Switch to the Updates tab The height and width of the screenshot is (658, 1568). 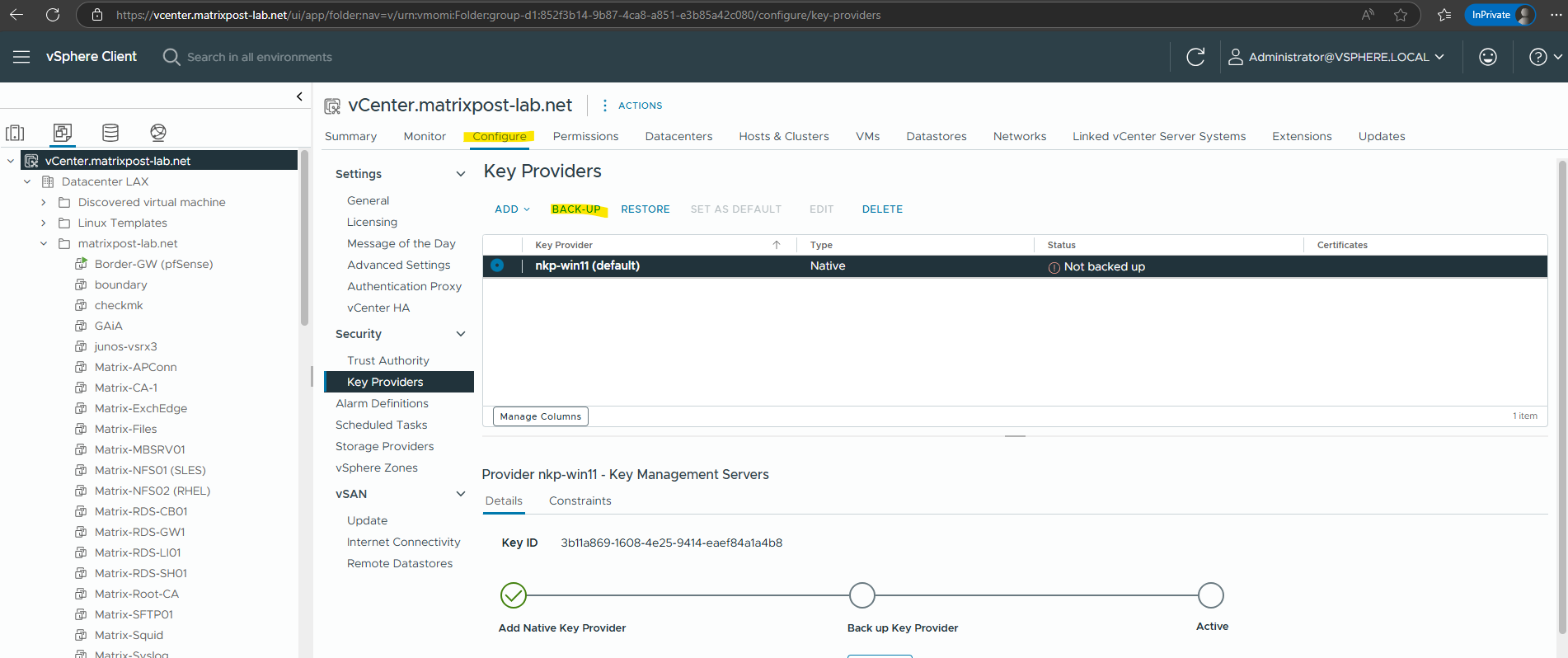pyautogui.click(x=1382, y=136)
